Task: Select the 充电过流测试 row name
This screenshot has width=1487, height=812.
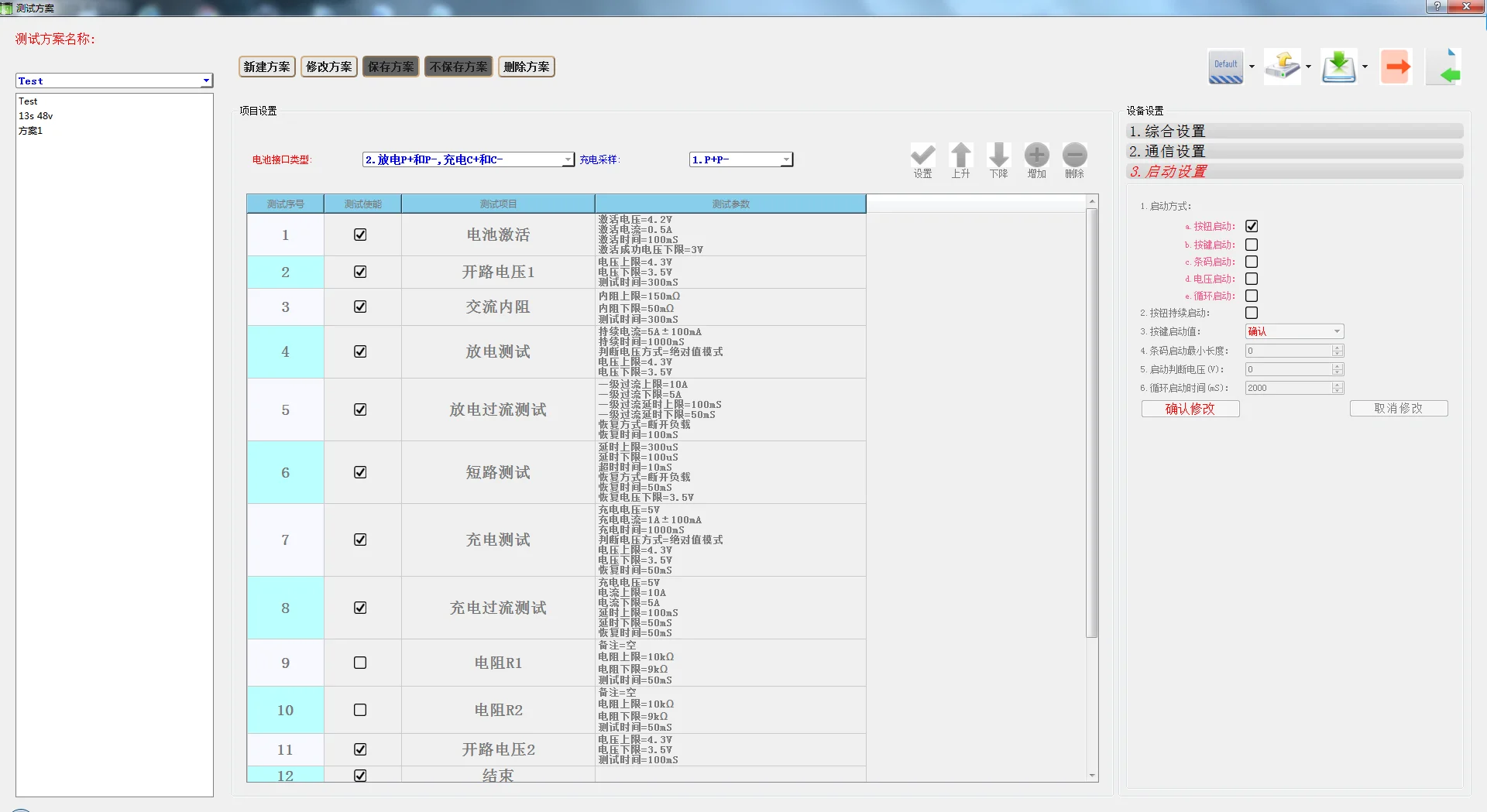Action: pyautogui.click(x=498, y=608)
